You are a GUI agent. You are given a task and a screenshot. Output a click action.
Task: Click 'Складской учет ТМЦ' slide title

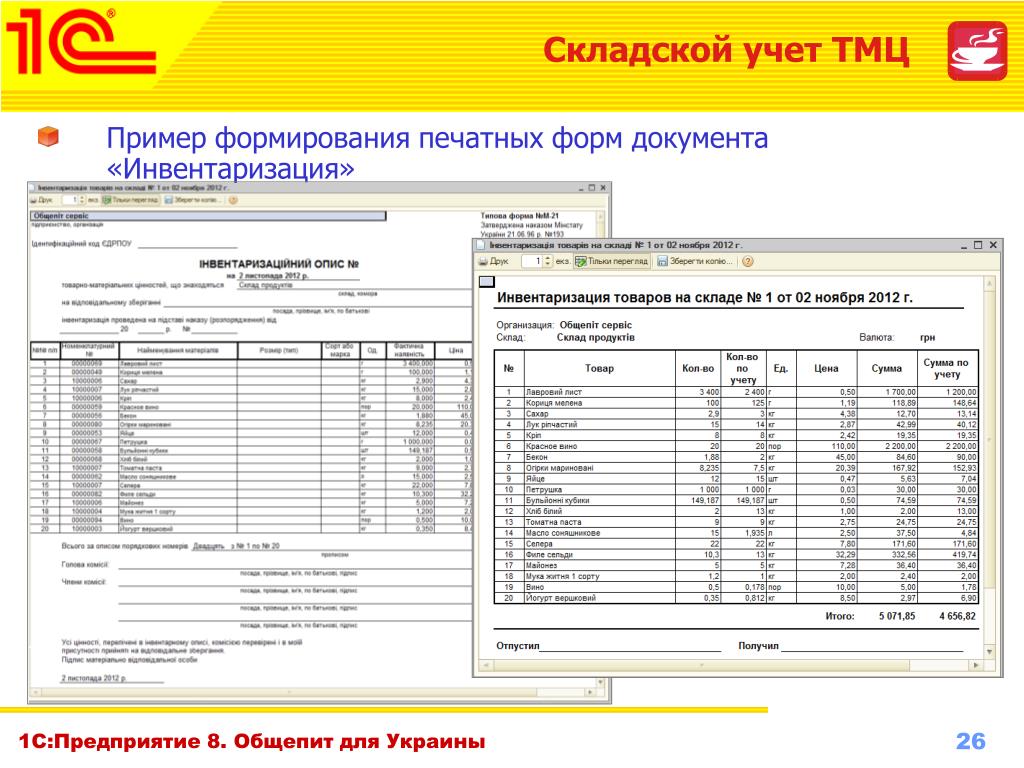[x=726, y=51]
